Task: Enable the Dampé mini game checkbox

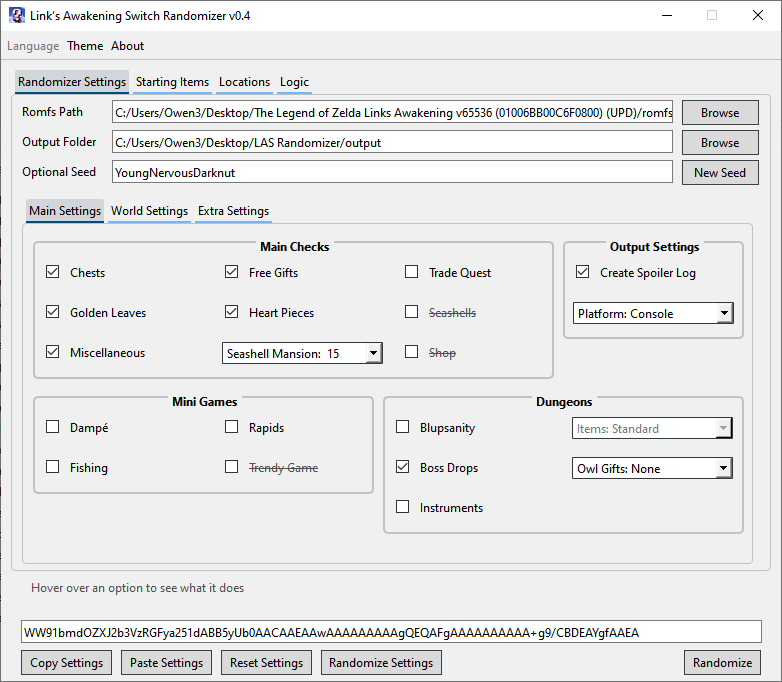Action: coord(52,427)
